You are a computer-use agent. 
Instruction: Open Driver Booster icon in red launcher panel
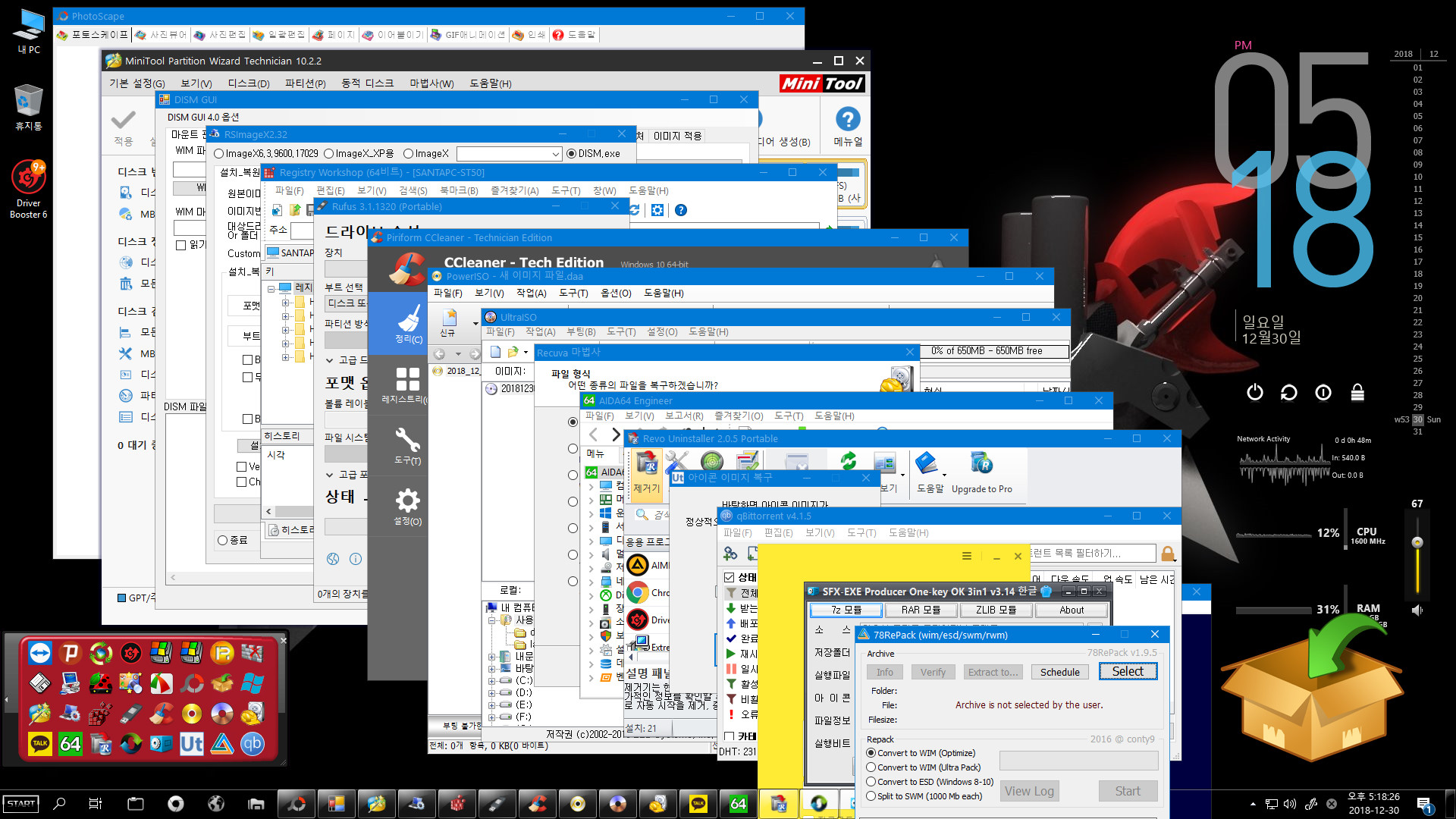tap(131, 653)
